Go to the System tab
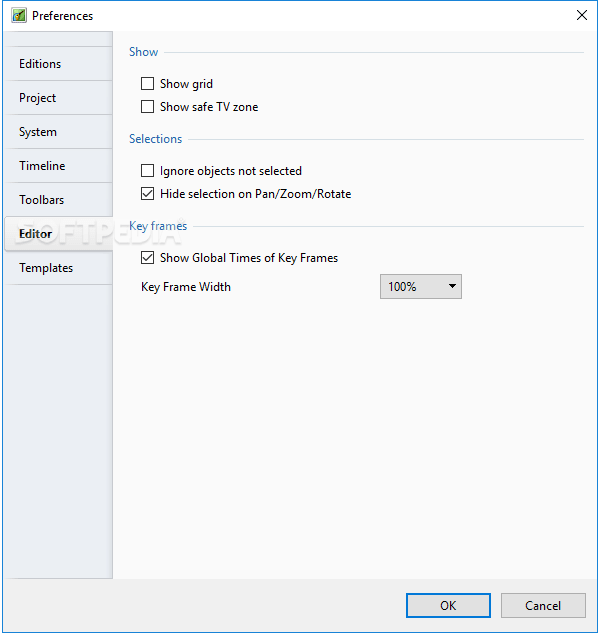The width and height of the screenshot is (598, 633). coord(58,132)
